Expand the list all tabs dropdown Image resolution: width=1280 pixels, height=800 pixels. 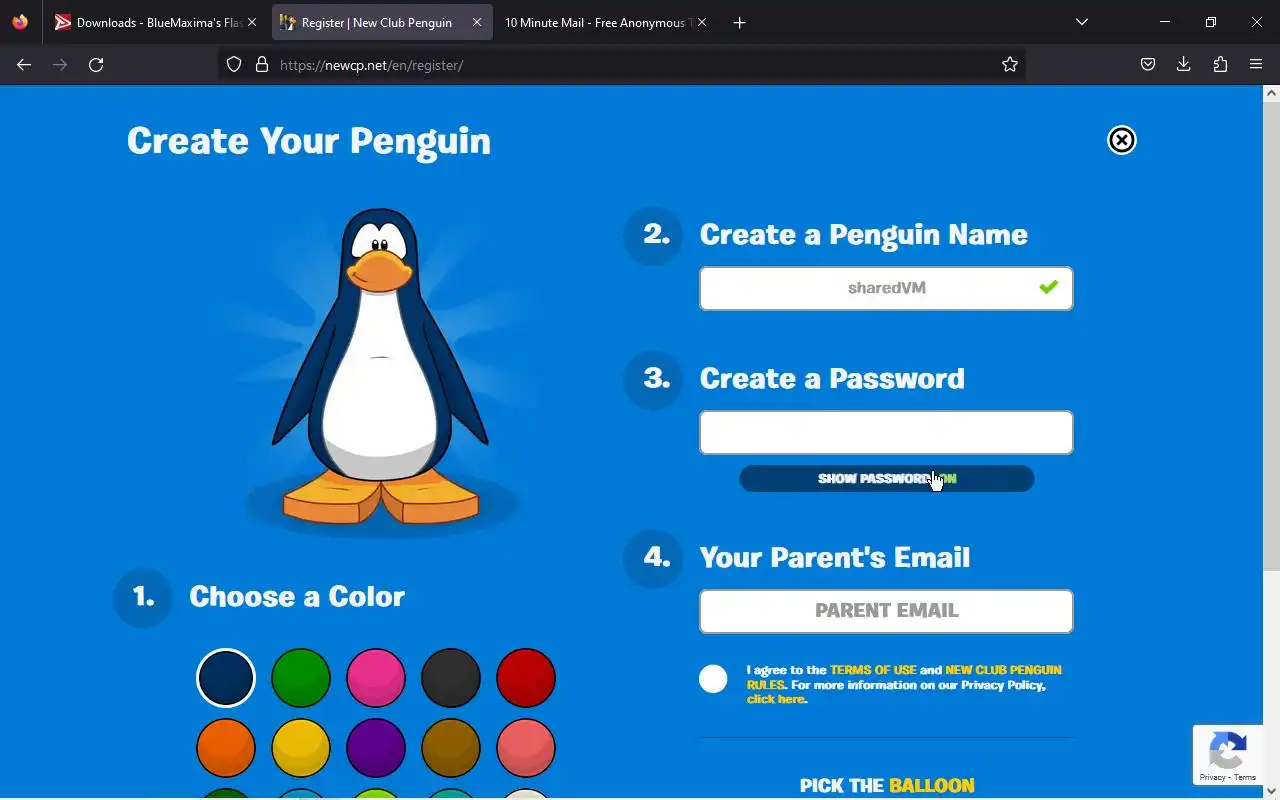tap(1082, 22)
